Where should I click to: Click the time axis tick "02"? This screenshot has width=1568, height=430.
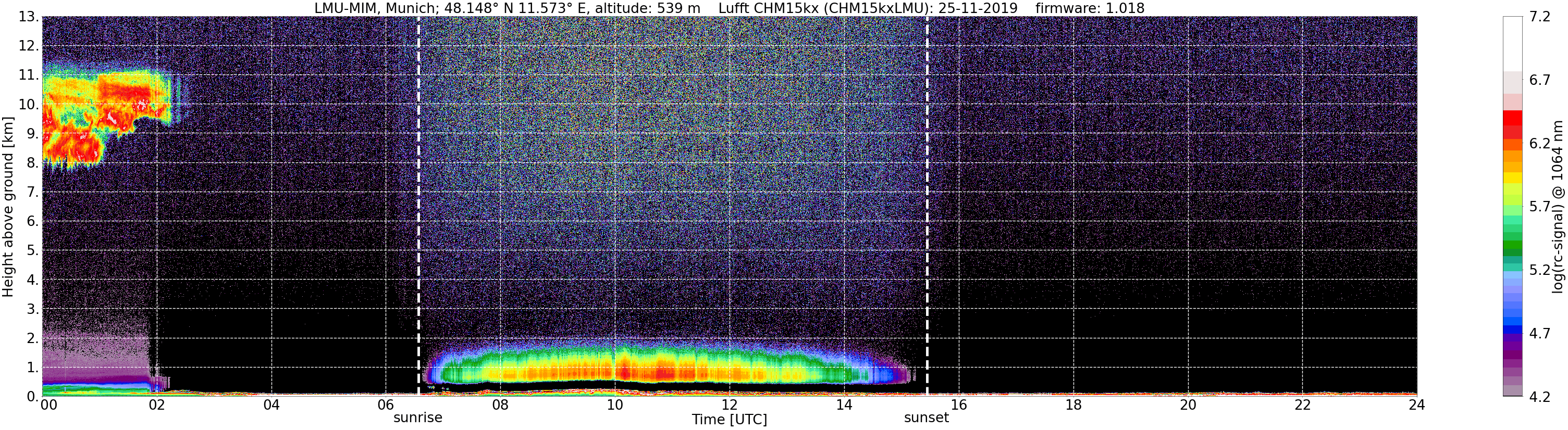[156, 405]
